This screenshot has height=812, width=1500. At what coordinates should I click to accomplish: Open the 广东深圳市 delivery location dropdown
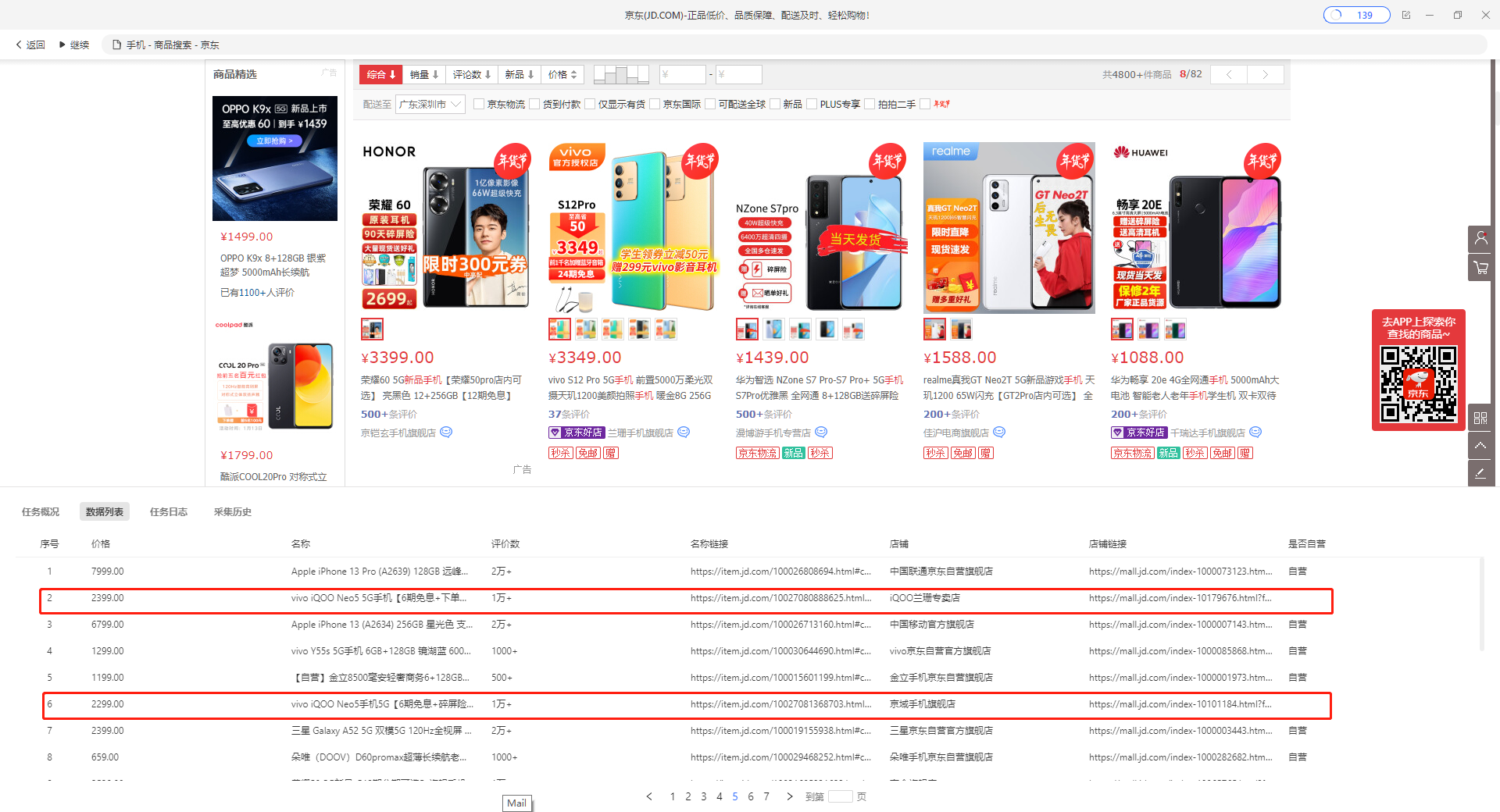[x=430, y=104]
